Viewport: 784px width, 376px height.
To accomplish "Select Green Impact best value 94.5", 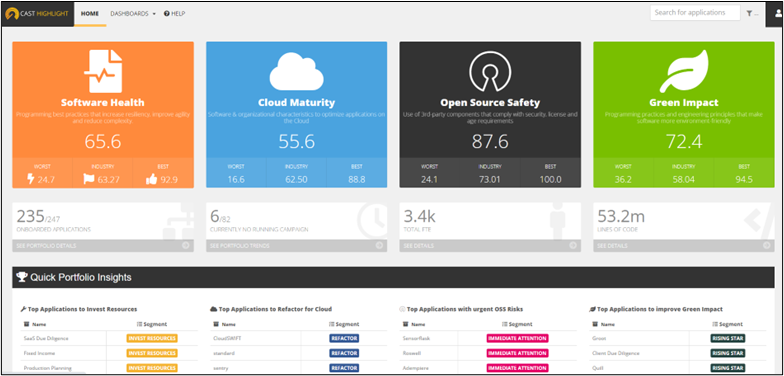I will click(x=744, y=180).
